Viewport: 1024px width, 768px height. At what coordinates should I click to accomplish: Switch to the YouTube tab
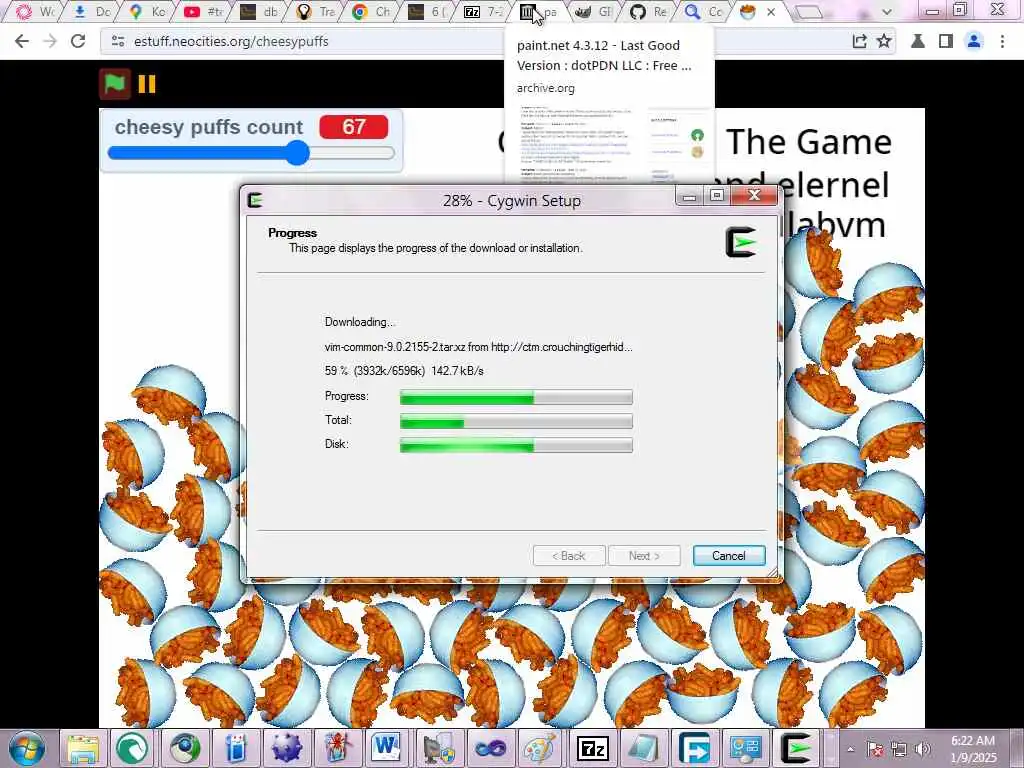(202, 11)
